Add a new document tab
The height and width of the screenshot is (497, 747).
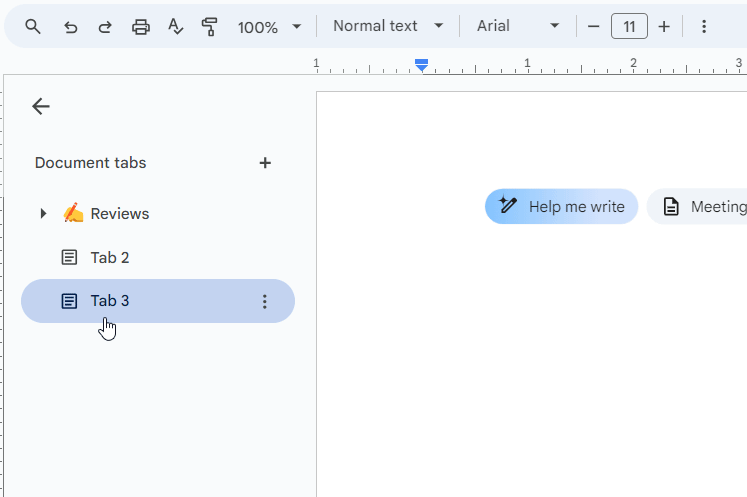265,163
